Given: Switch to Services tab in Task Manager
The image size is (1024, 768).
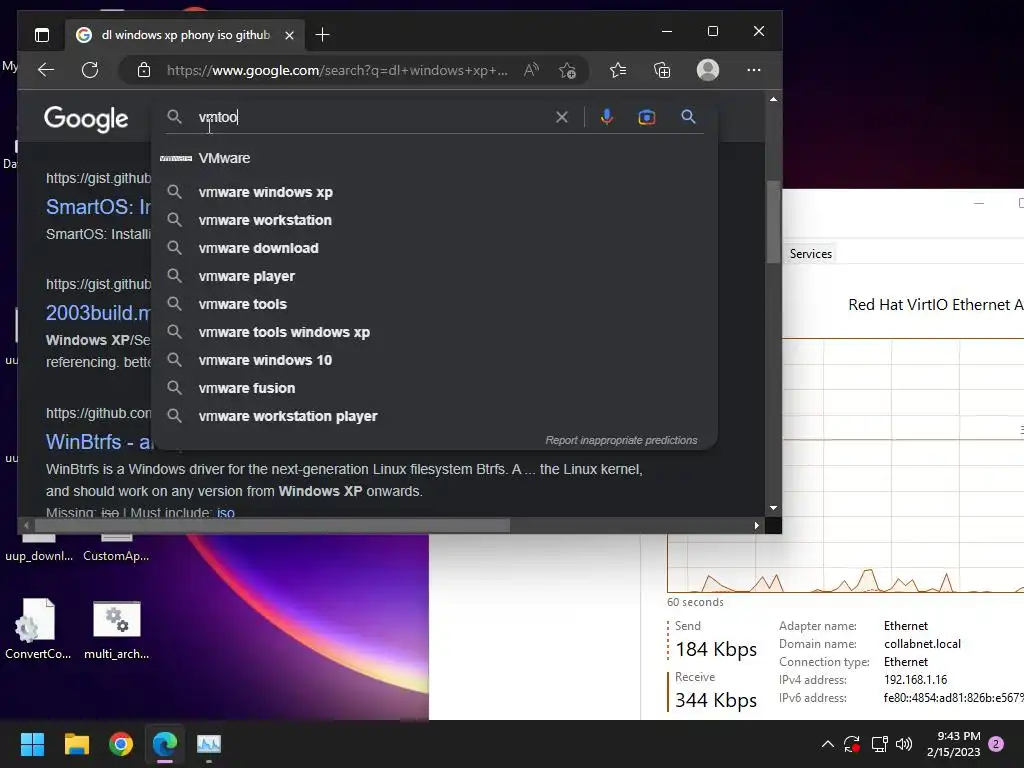Looking at the screenshot, I should (810, 254).
